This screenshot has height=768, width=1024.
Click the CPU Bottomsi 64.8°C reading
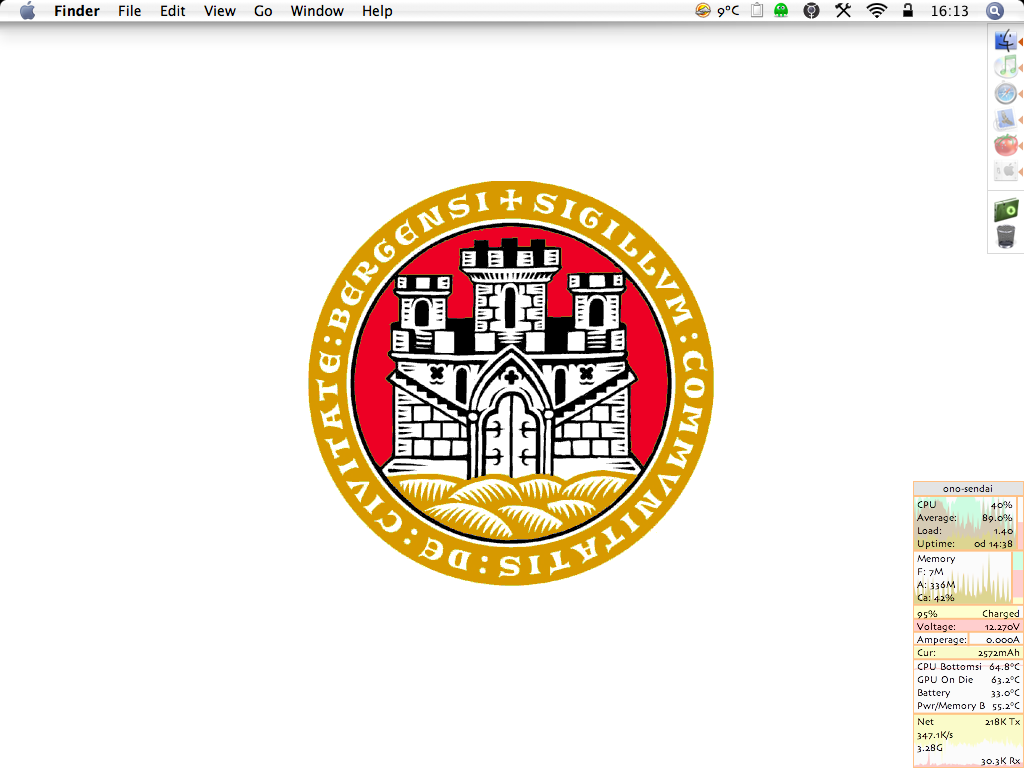point(968,667)
